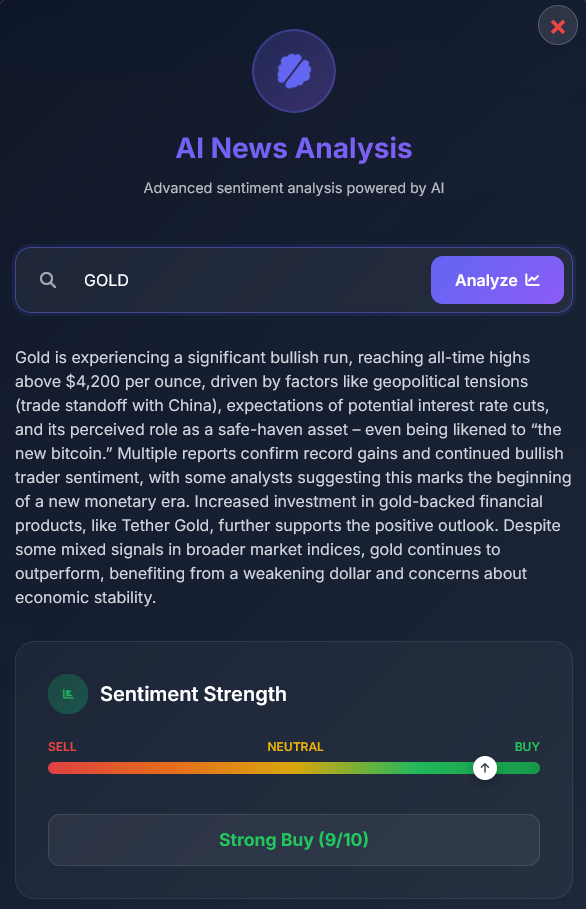Select the AI News Analysis heading
The width and height of the screenshot is (586, 909).
click(293, 148)
